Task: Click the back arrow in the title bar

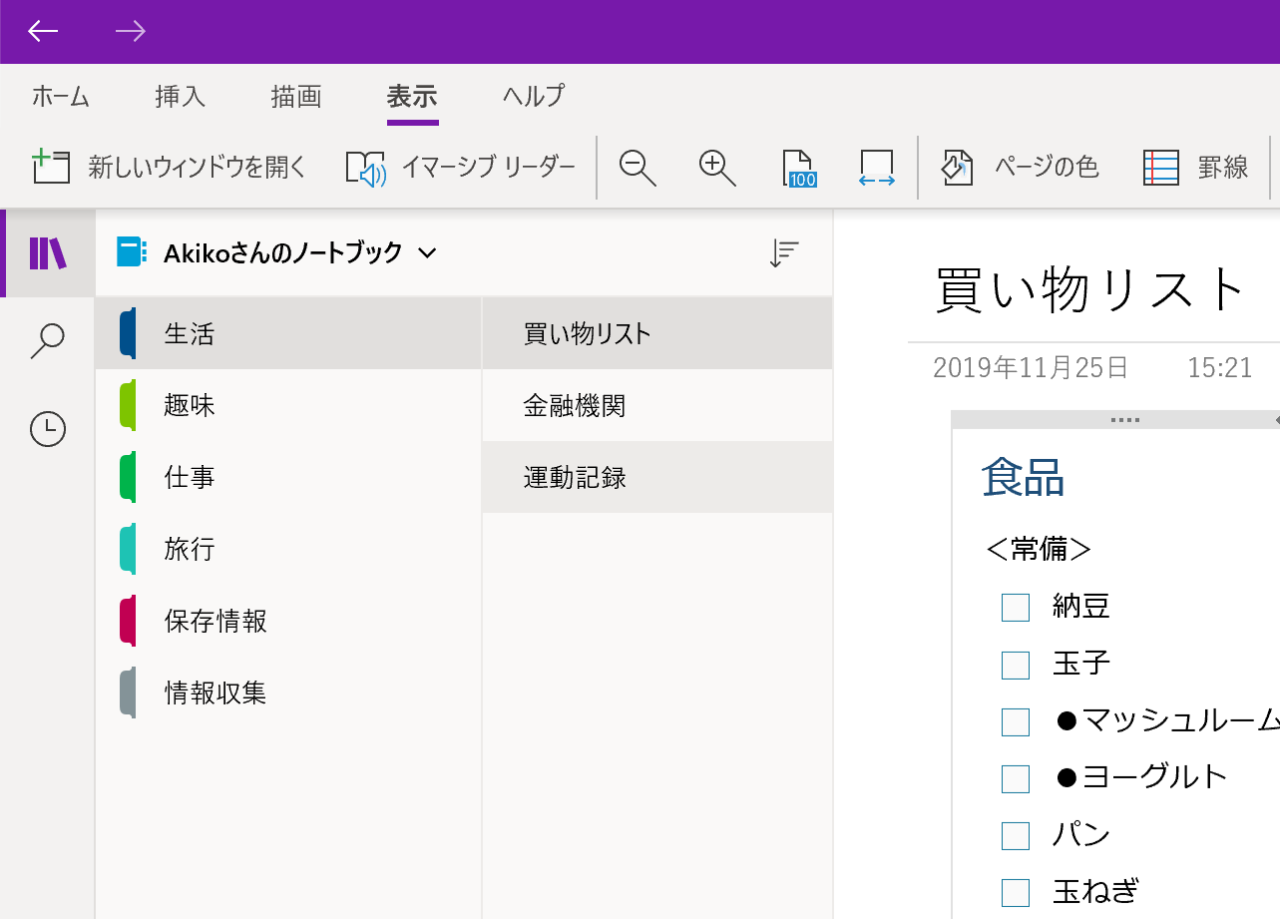Action: pos(43,31)
